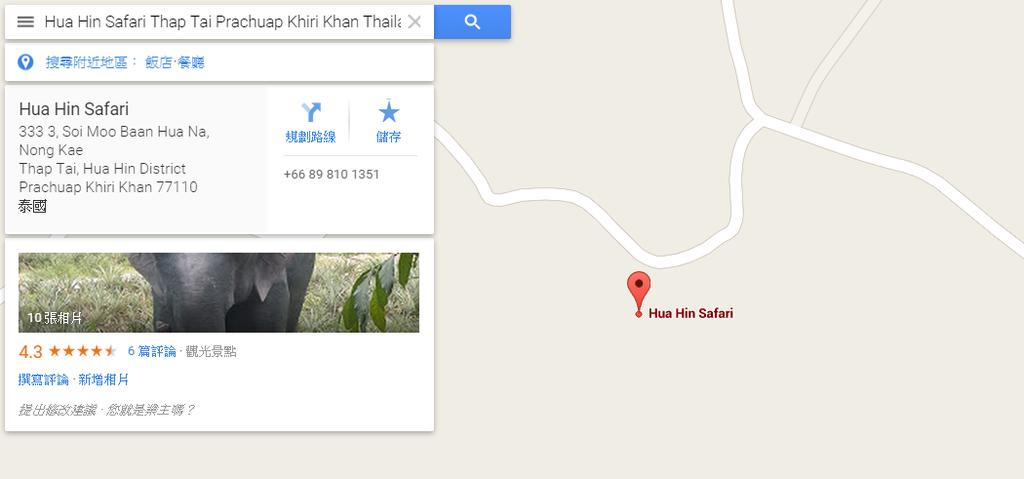
Task: Click 新增相片 to add a photo
Action: pyautogui.click(x=103, y=380)
